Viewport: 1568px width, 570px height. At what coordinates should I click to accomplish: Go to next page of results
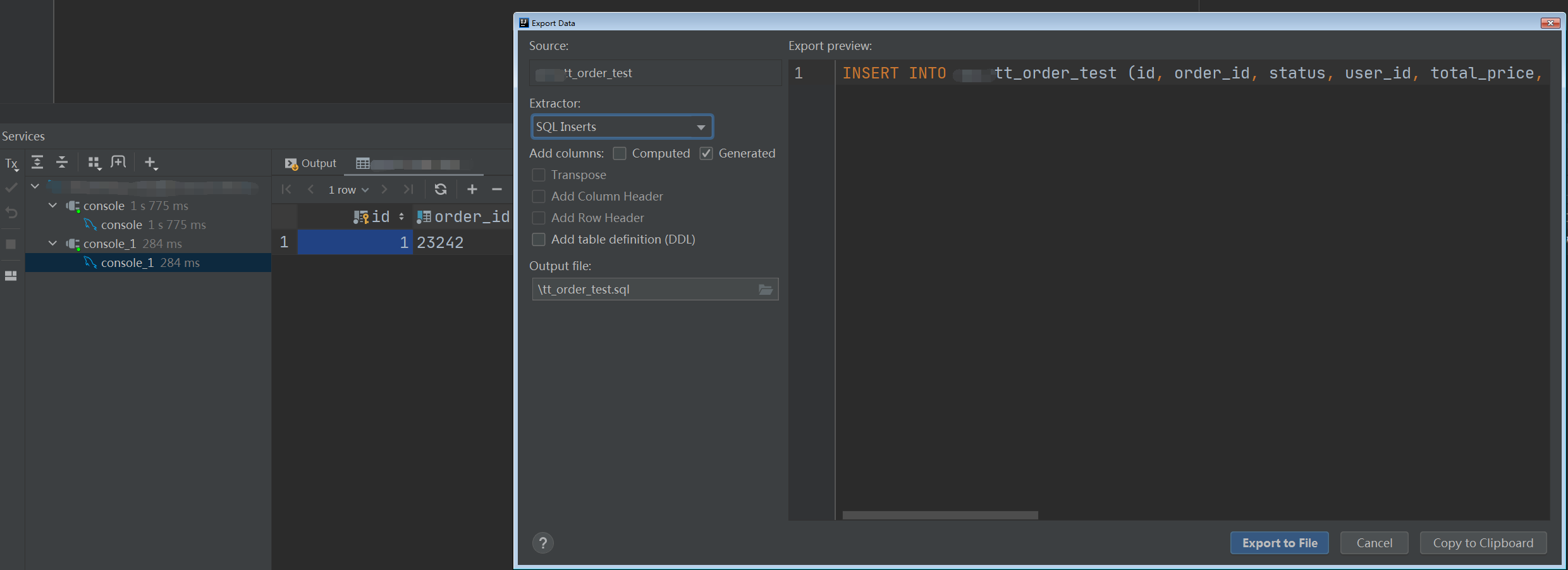[x=384, y=189]
